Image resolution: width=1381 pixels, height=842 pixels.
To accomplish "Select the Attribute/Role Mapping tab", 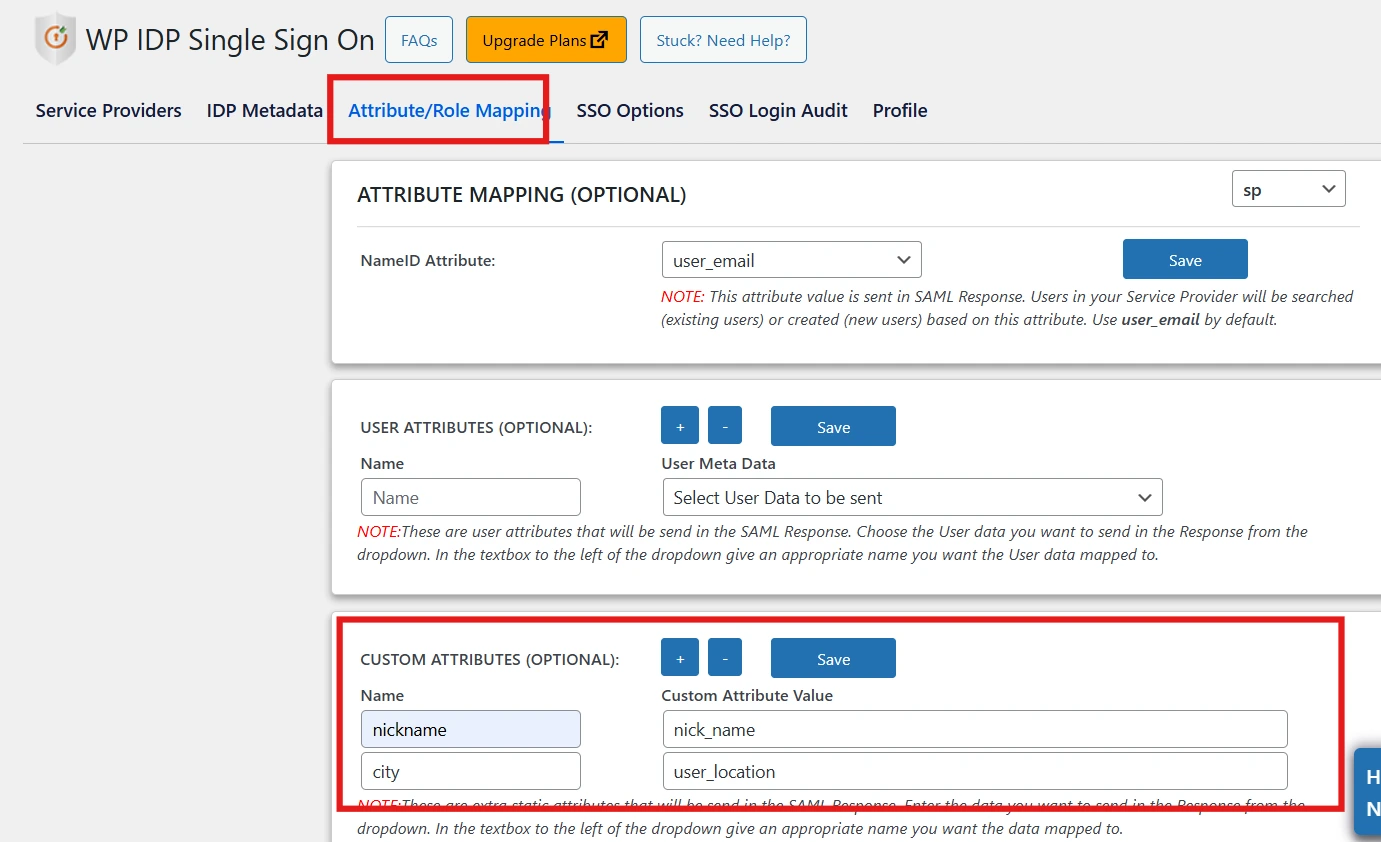I will pos(450,111).
